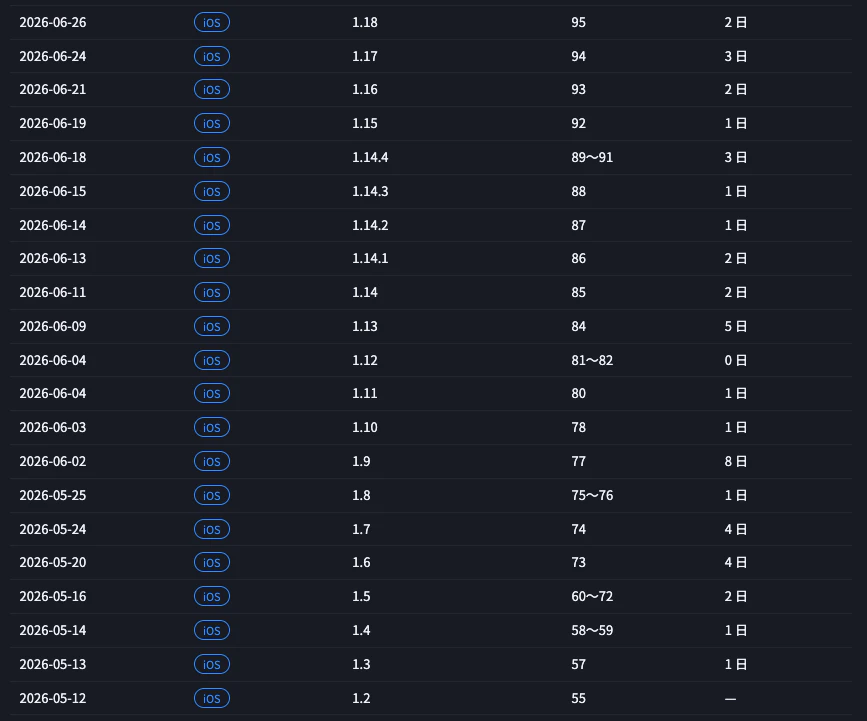Select the iOS tag in the 2026-05-20 row
Image resolution: width=867 pixels, height=721 pixels.
(212, 563)
